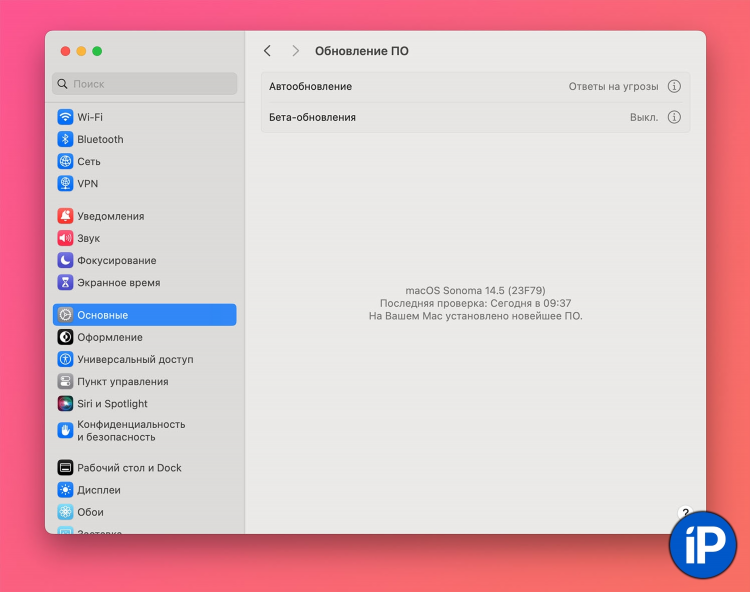Image resolution: width=750 pixels, height=592 pixels.
Task: Click the Бета-обновления label
Action: coord(312,117)
